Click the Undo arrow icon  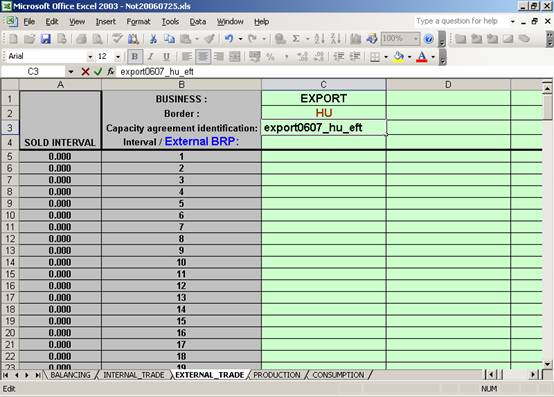point(229,39)
